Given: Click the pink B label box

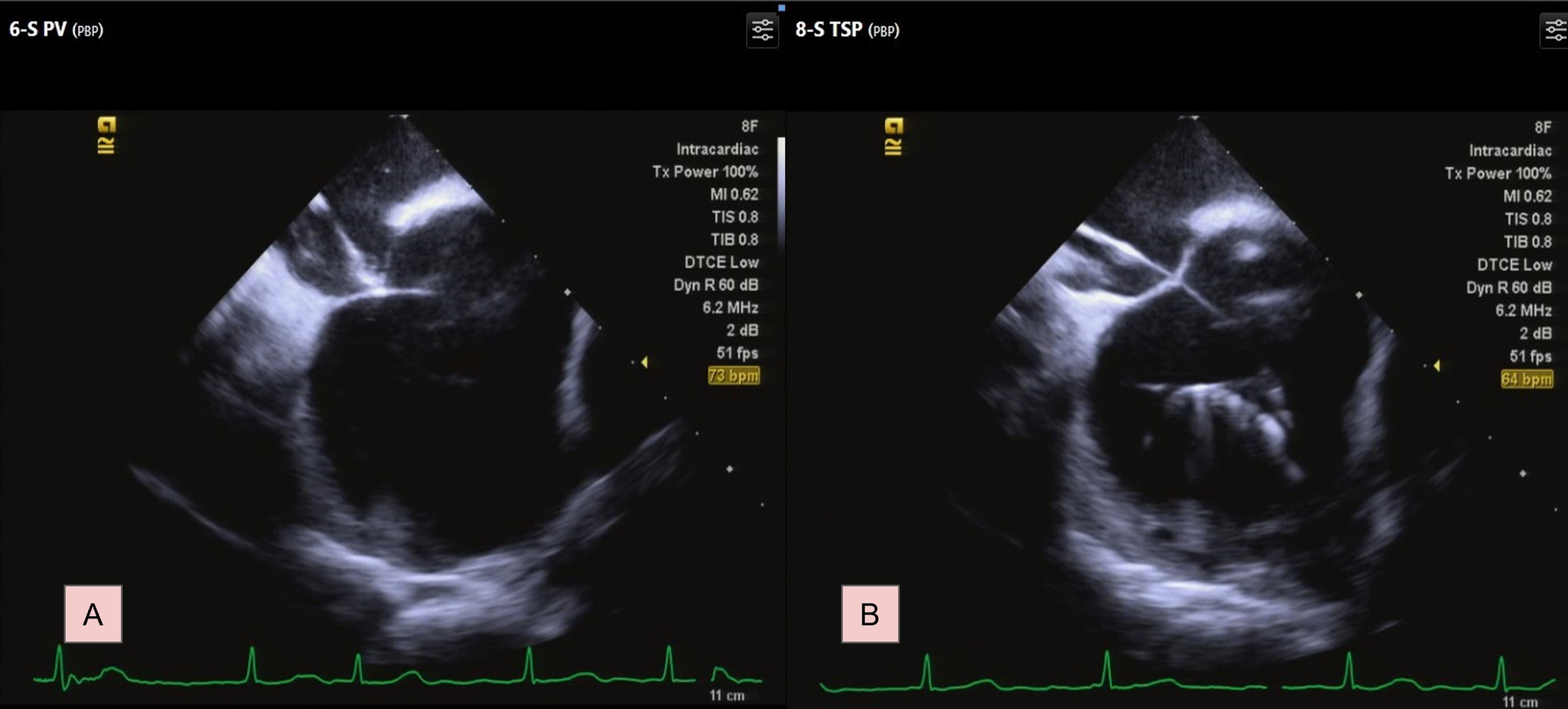Looking at the screenshot, I should 870,613.
